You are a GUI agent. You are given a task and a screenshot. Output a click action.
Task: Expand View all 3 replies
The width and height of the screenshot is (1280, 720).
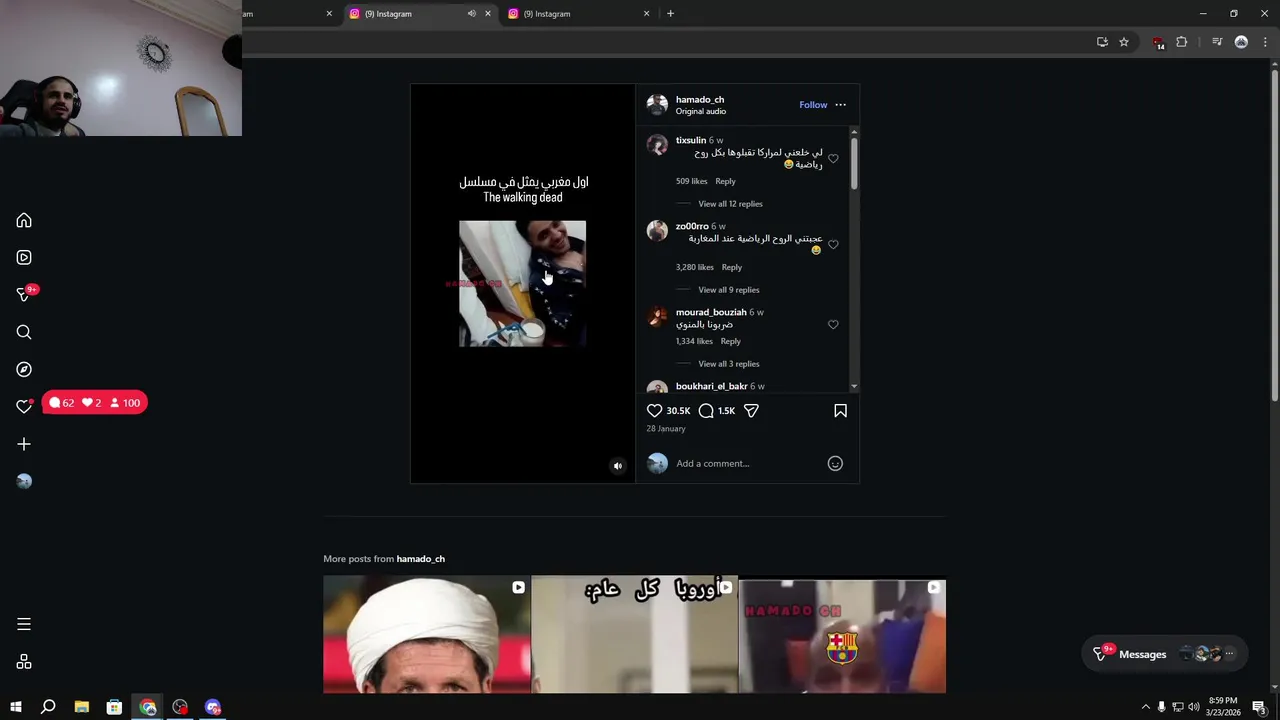click(729, 364)
